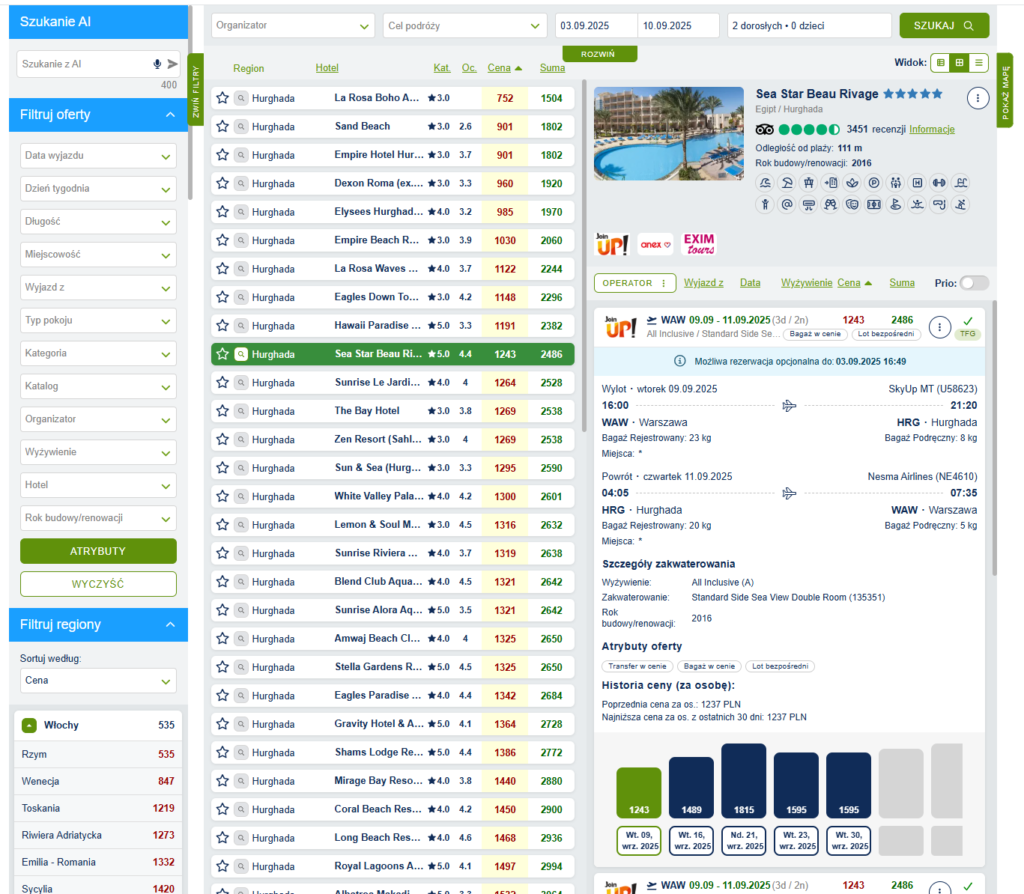Image resolution: width=1024 pixels, height=894 pixels.
Task: Open the Organizator dropdown in top bar
Action: pos(293,25)
